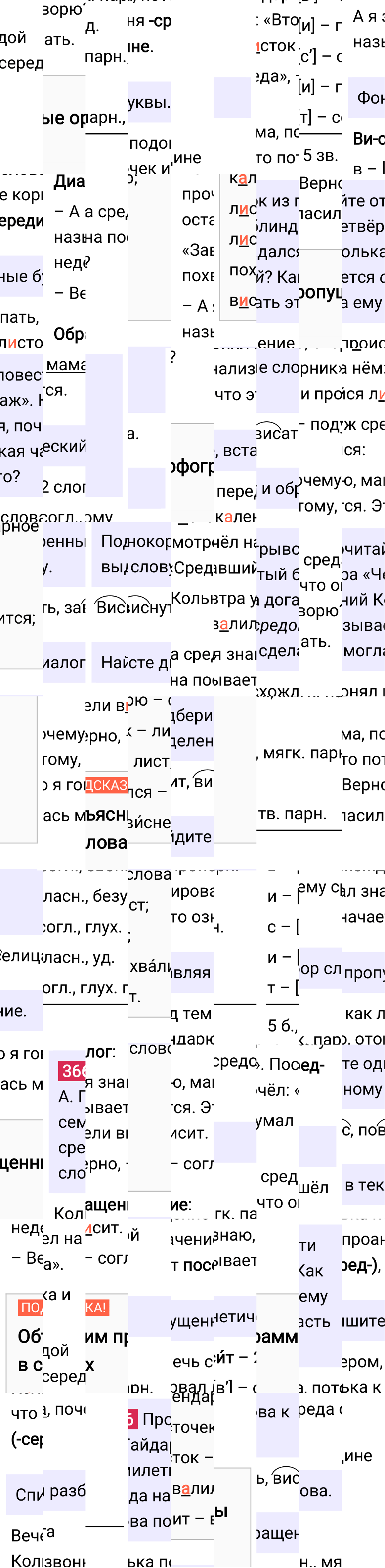Click the text '5 зв.'
The width and height of the screenshot is (385, 1568).
pos(320,155)
